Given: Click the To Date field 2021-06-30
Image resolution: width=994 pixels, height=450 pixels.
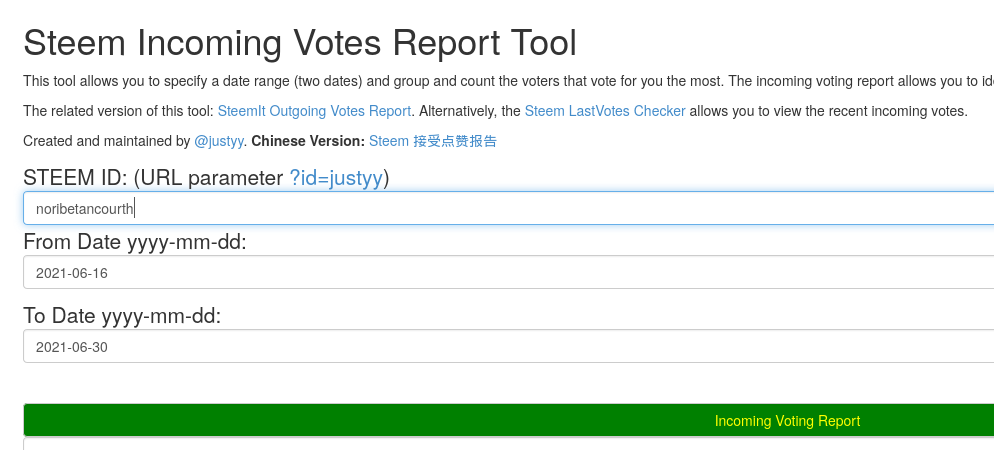Looking at the screenshot, I should (x=508, y=346).
